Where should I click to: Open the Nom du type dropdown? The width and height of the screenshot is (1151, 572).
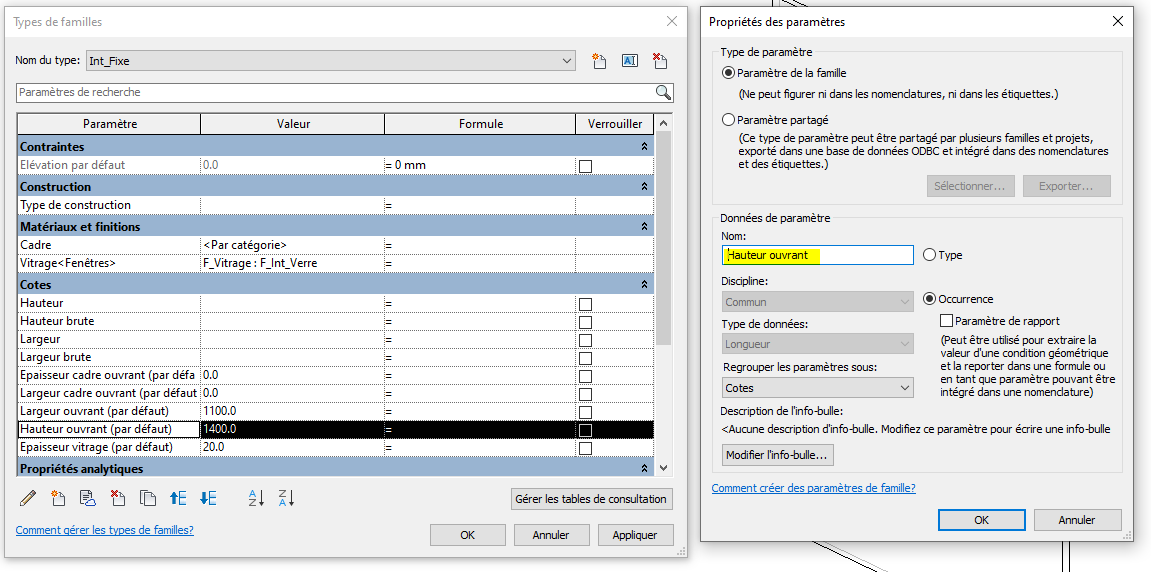567,61
